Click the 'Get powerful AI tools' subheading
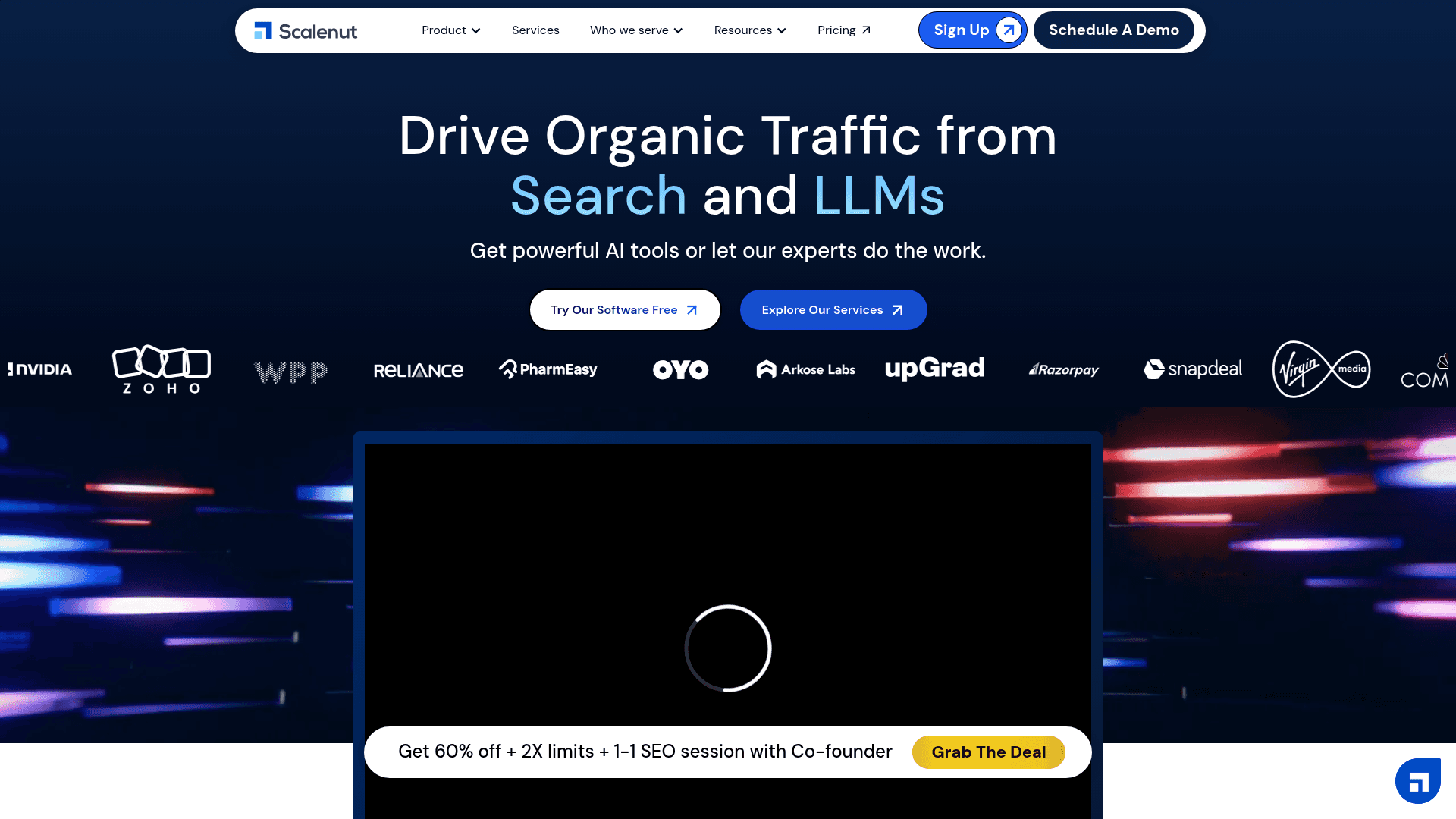 tap(728, 250)
